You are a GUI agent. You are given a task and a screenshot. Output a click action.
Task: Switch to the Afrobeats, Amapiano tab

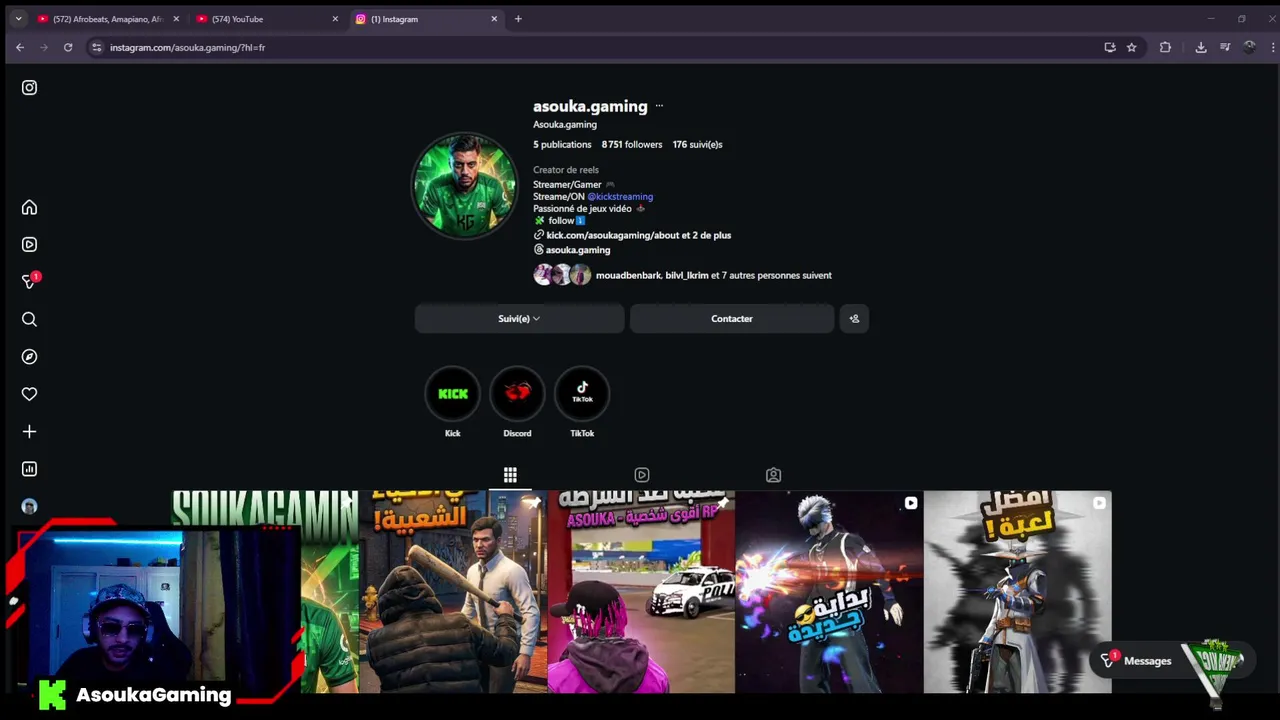pyautogui.click(x=108, y=19)
